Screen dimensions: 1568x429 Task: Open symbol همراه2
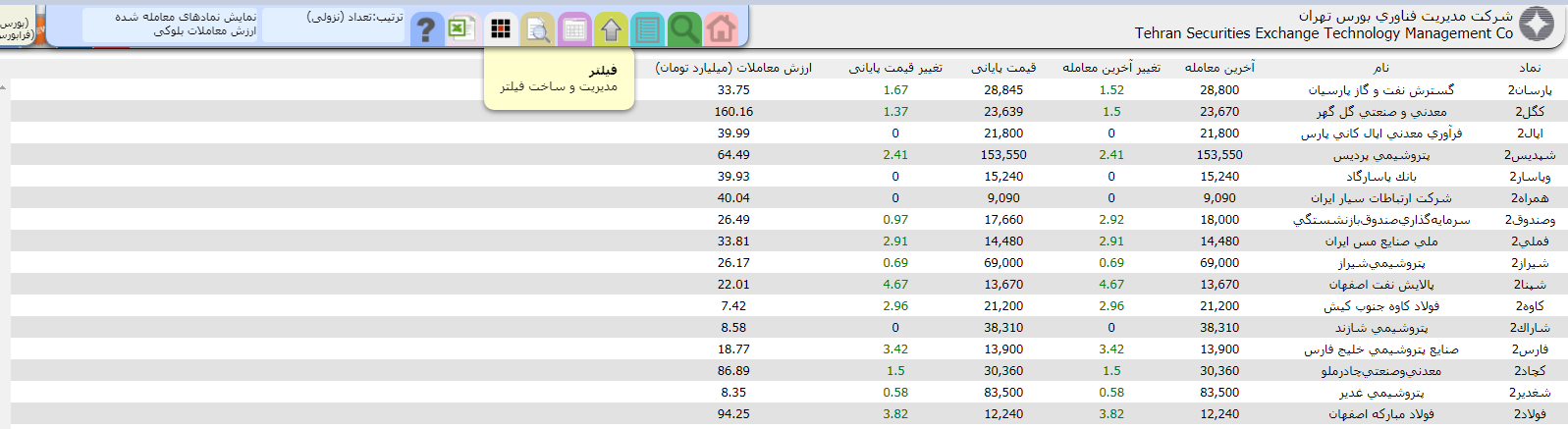coord(1530,197)
